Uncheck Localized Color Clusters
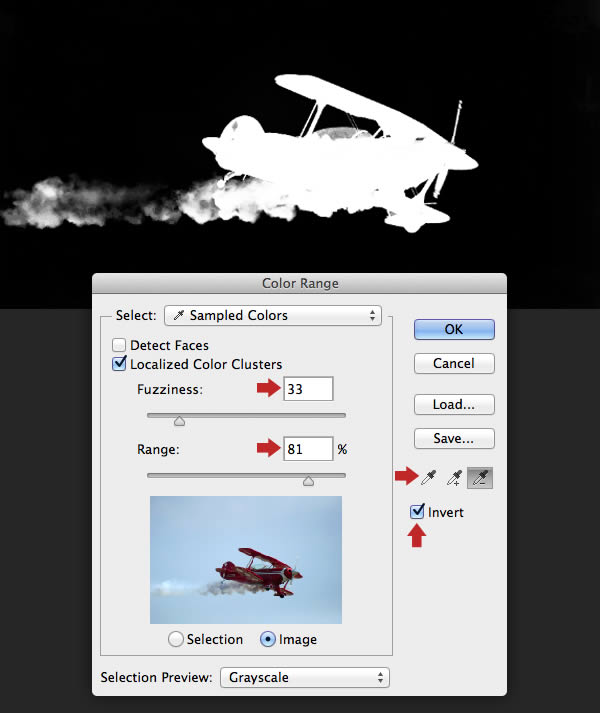 119,364
